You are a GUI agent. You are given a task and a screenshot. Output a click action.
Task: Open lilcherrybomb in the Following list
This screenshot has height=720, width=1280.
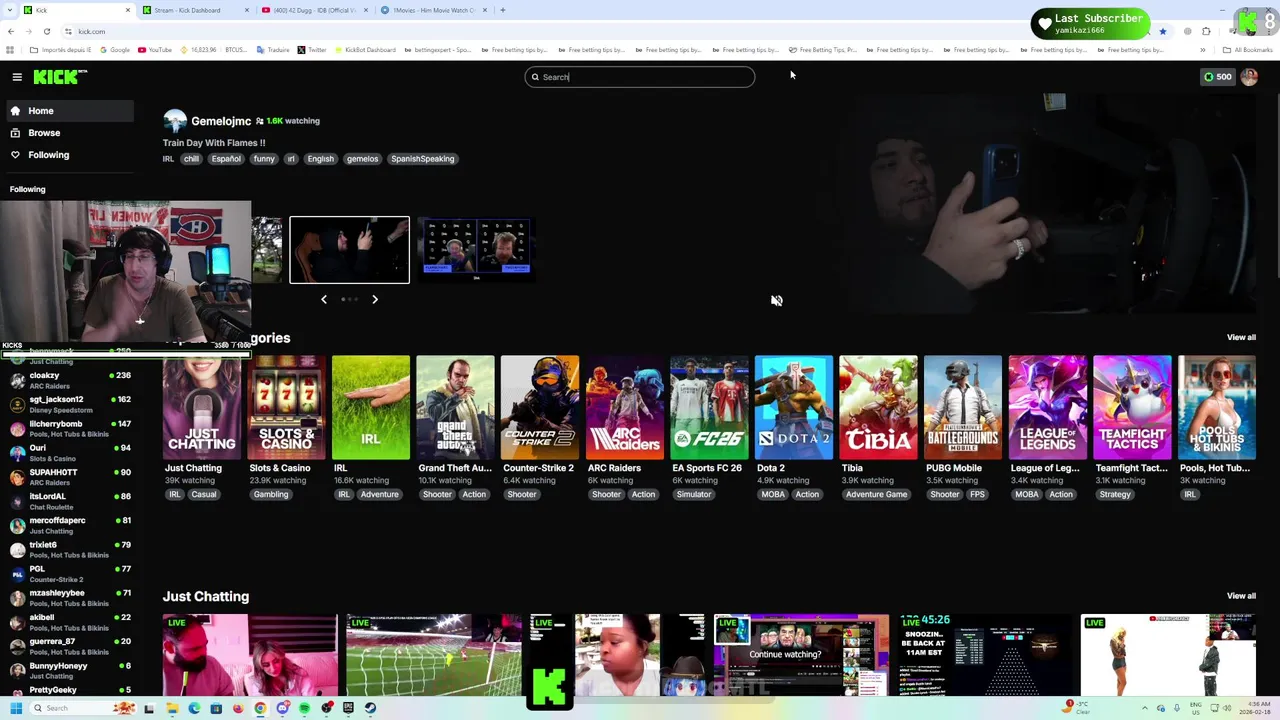click(70, 428)
